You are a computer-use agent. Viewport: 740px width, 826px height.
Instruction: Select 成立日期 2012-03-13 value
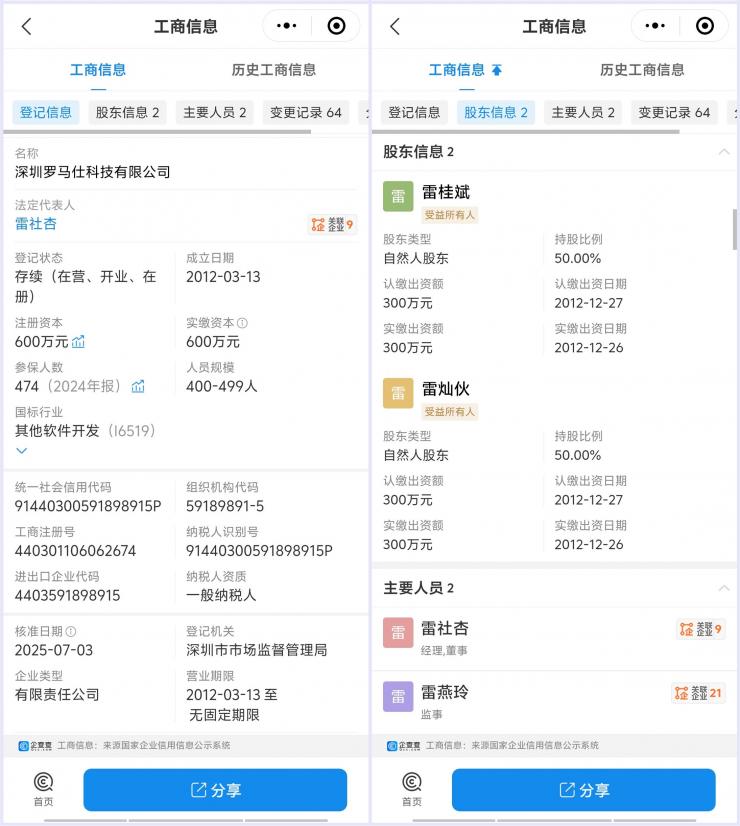click(x=223, y=277)
